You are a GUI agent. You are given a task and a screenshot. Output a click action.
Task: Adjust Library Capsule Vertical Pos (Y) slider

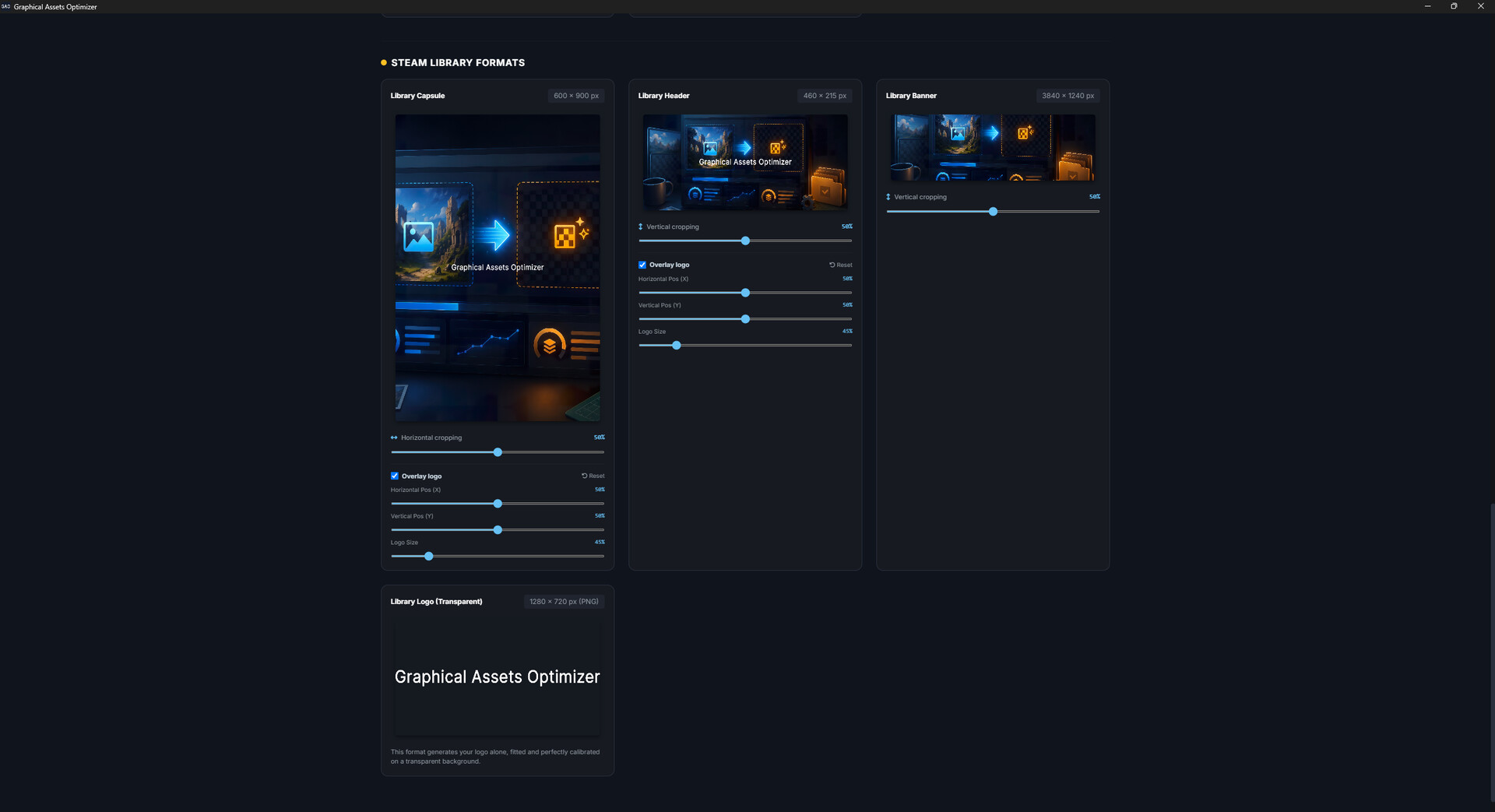tap(498, 530)
